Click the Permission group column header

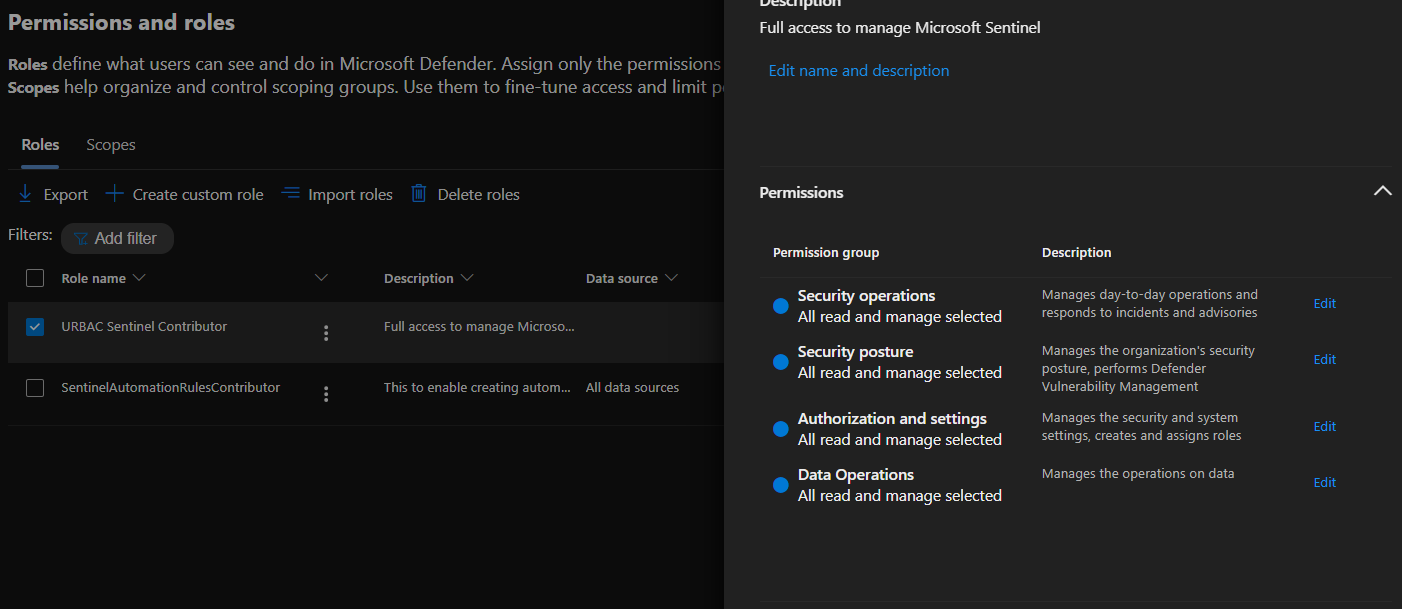coord(826,252)
